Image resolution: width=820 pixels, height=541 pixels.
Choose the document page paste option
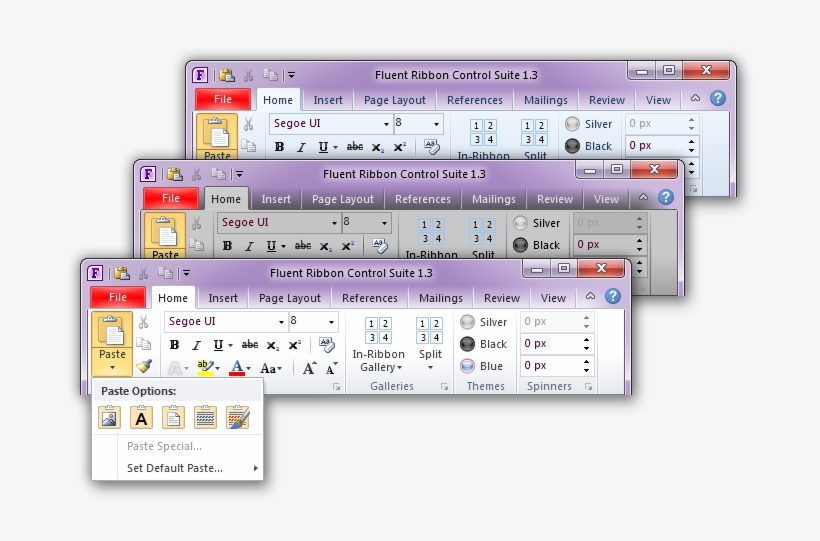173,418
